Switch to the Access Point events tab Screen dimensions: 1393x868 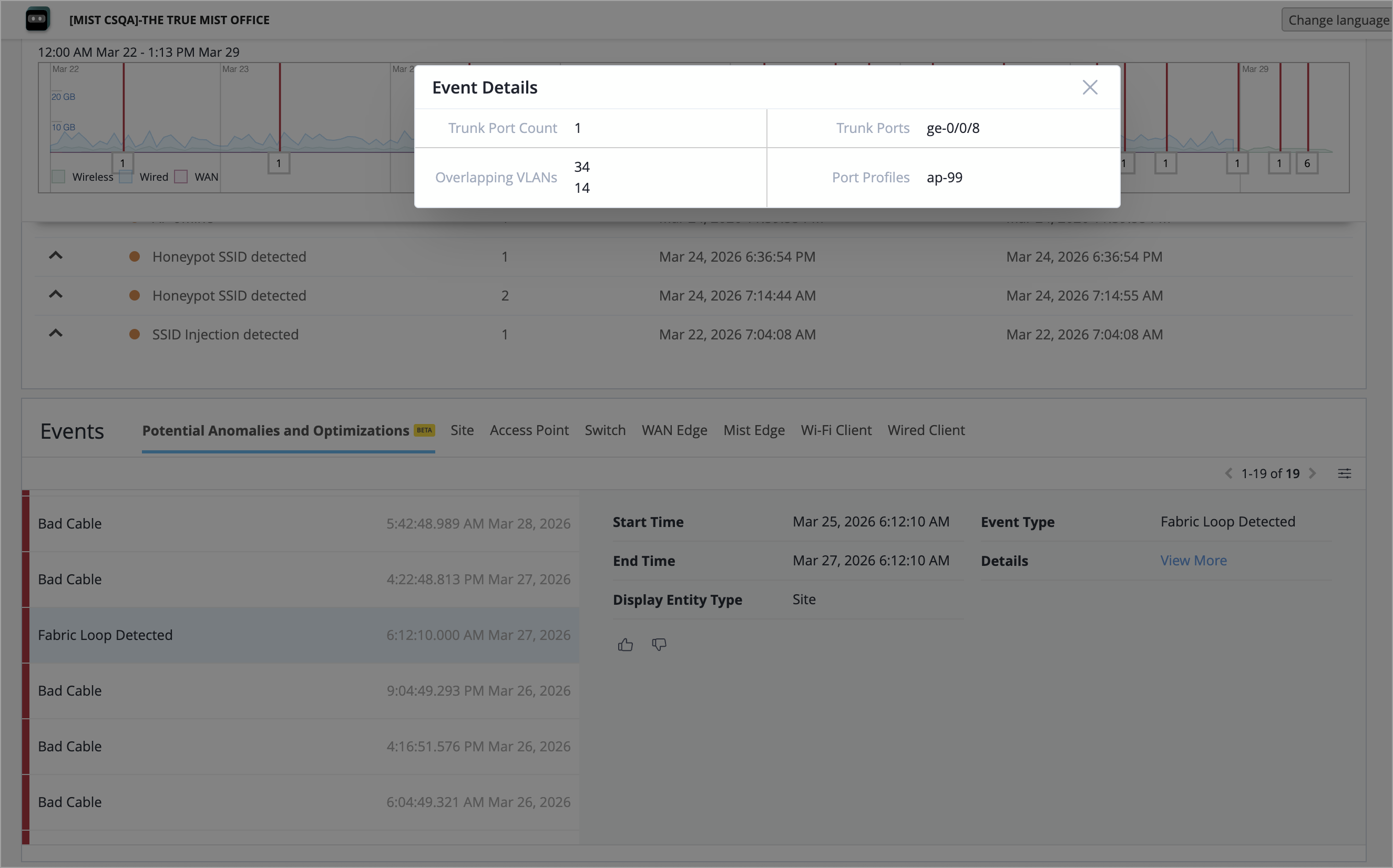529,430
